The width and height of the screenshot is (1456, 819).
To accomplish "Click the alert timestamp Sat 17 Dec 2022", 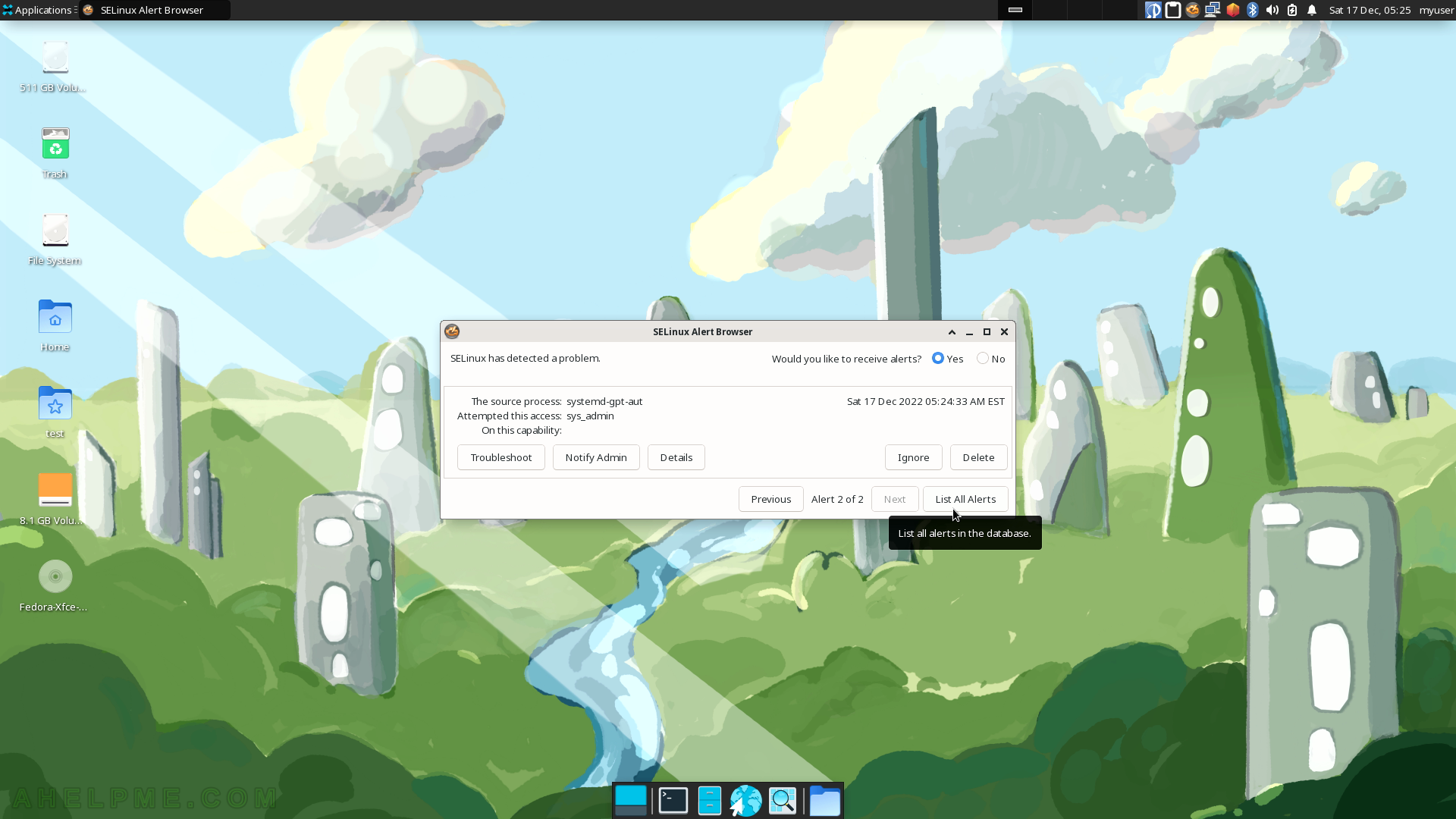I will pyautogui.click(x=926, y=401).
